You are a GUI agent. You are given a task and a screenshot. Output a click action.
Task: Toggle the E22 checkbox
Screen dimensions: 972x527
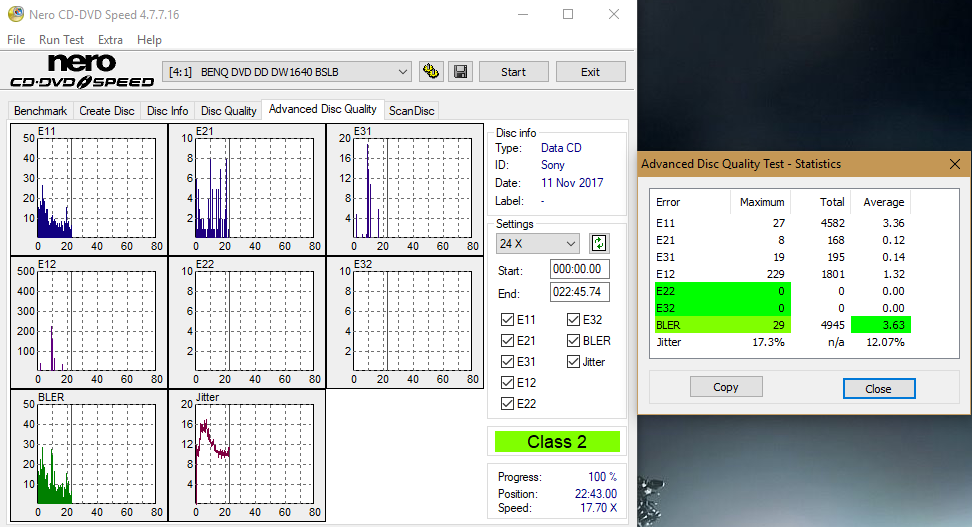[x=507, y=404]
